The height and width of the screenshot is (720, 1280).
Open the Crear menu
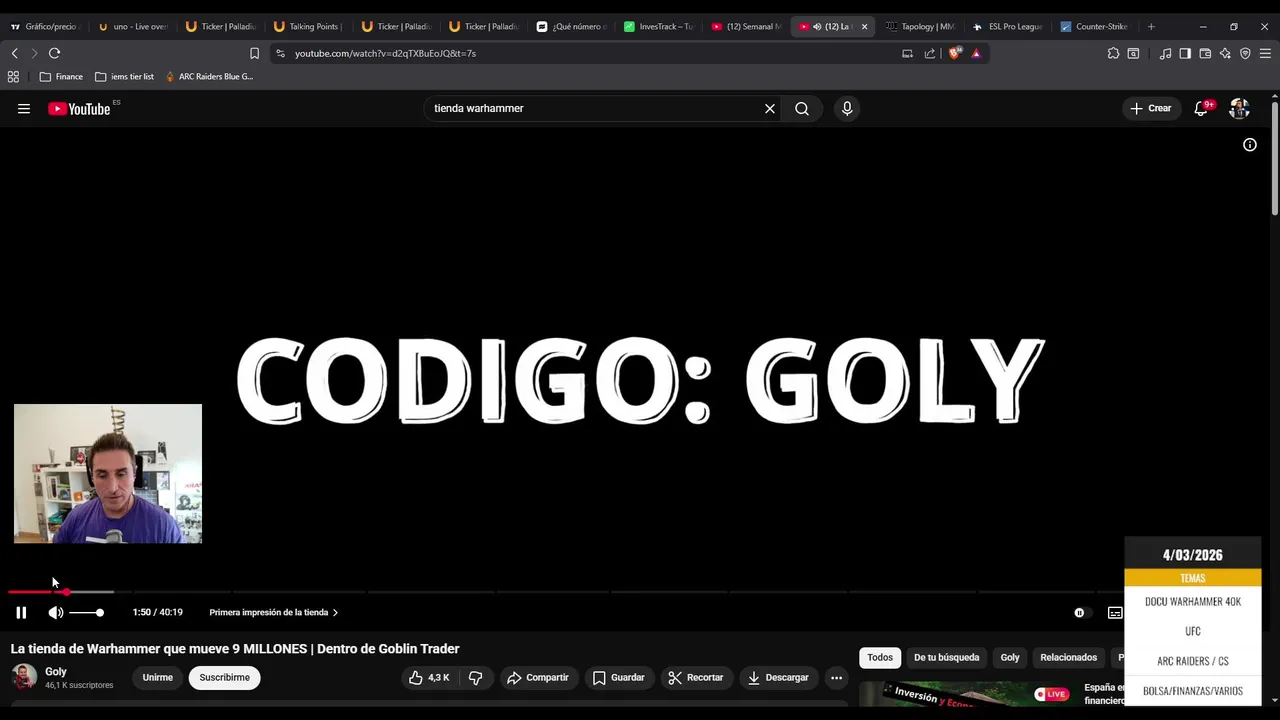coord(1150,109)
